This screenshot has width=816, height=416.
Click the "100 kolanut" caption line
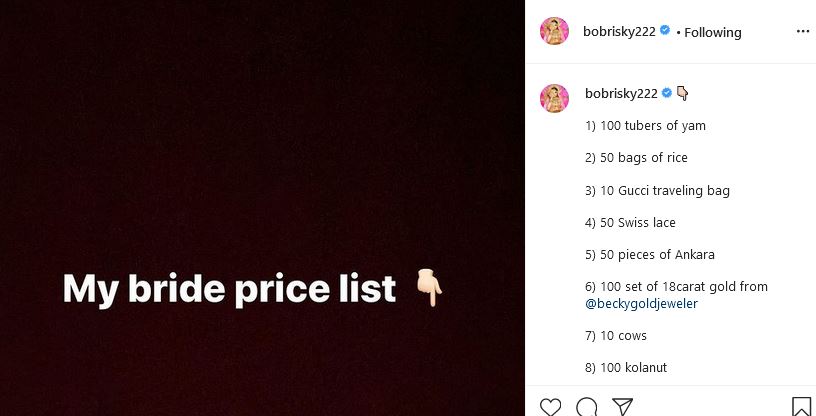click(x=626, y=368)
